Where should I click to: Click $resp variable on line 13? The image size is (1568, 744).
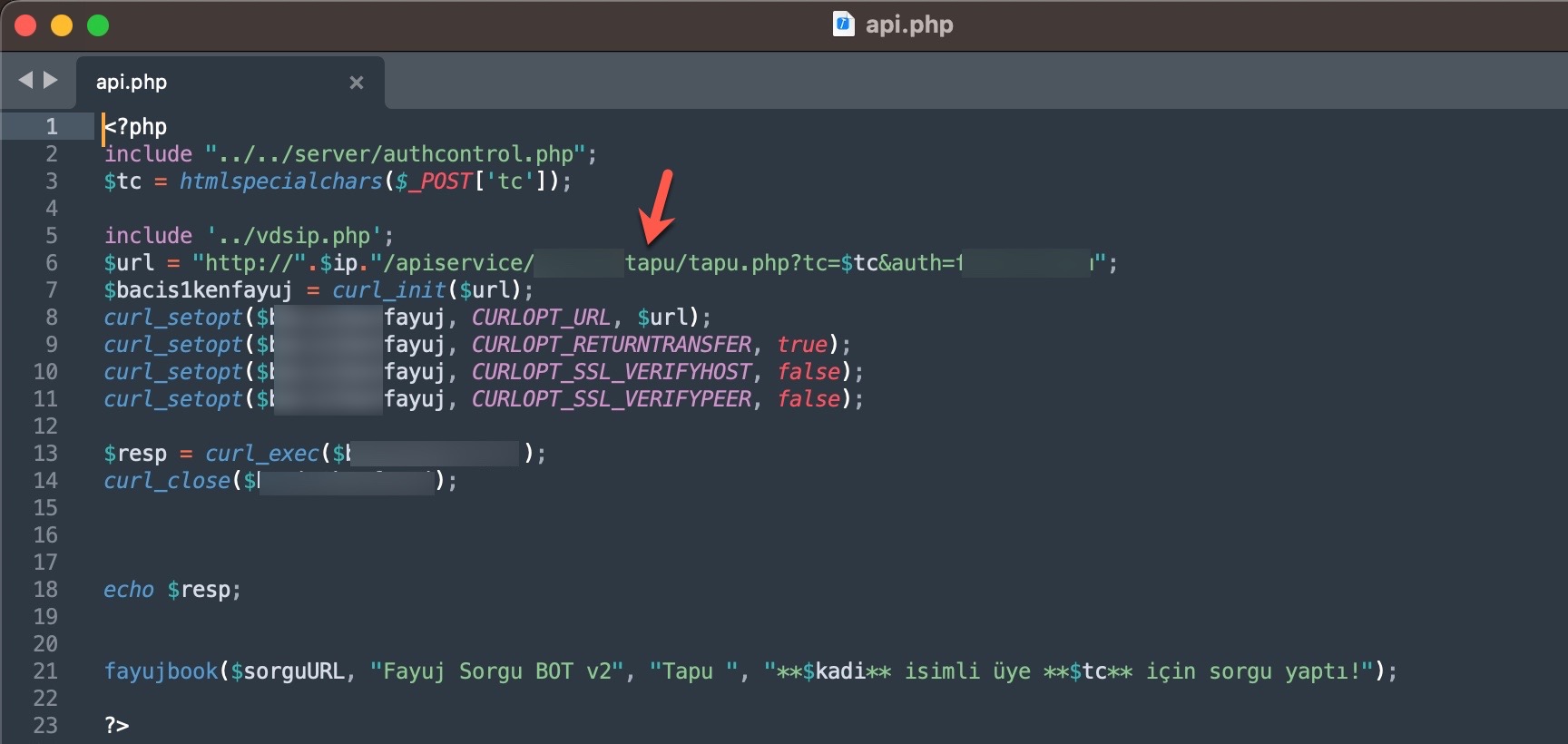click(x=135, y=453)
